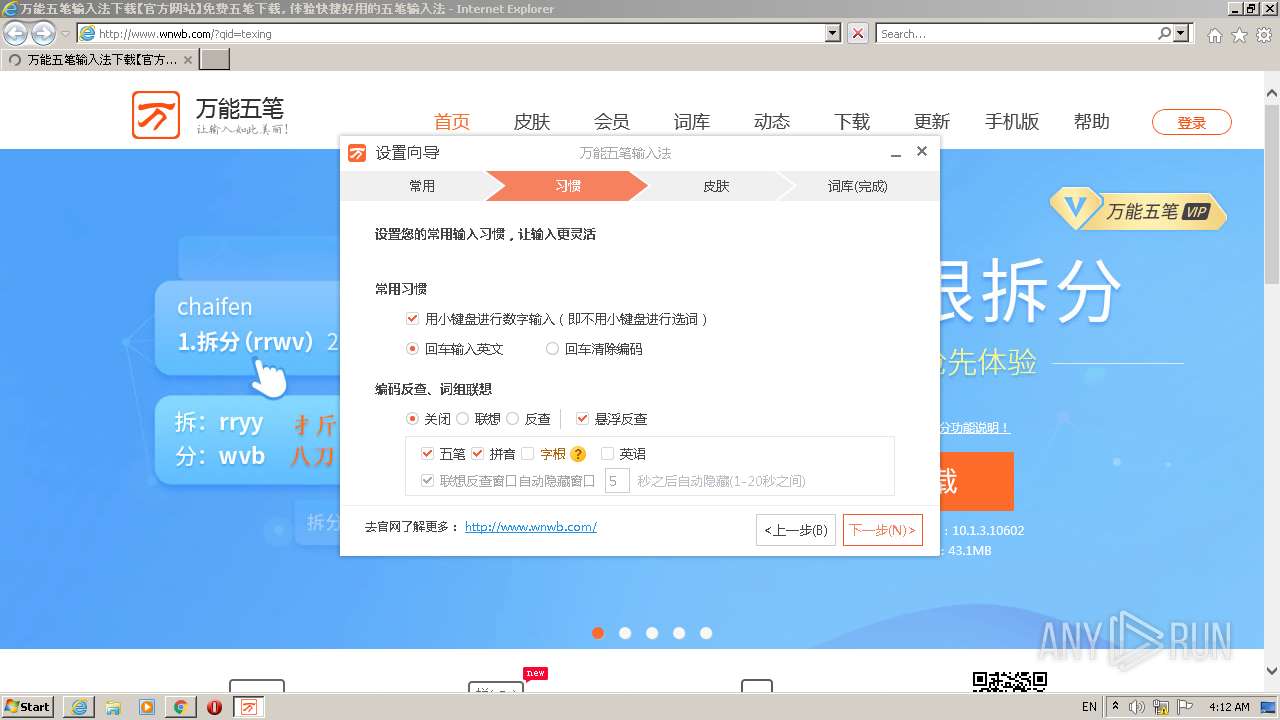Click the IE back navigation arrow
This screenshot has width=1280, height=720.
[x=15, y=33]
